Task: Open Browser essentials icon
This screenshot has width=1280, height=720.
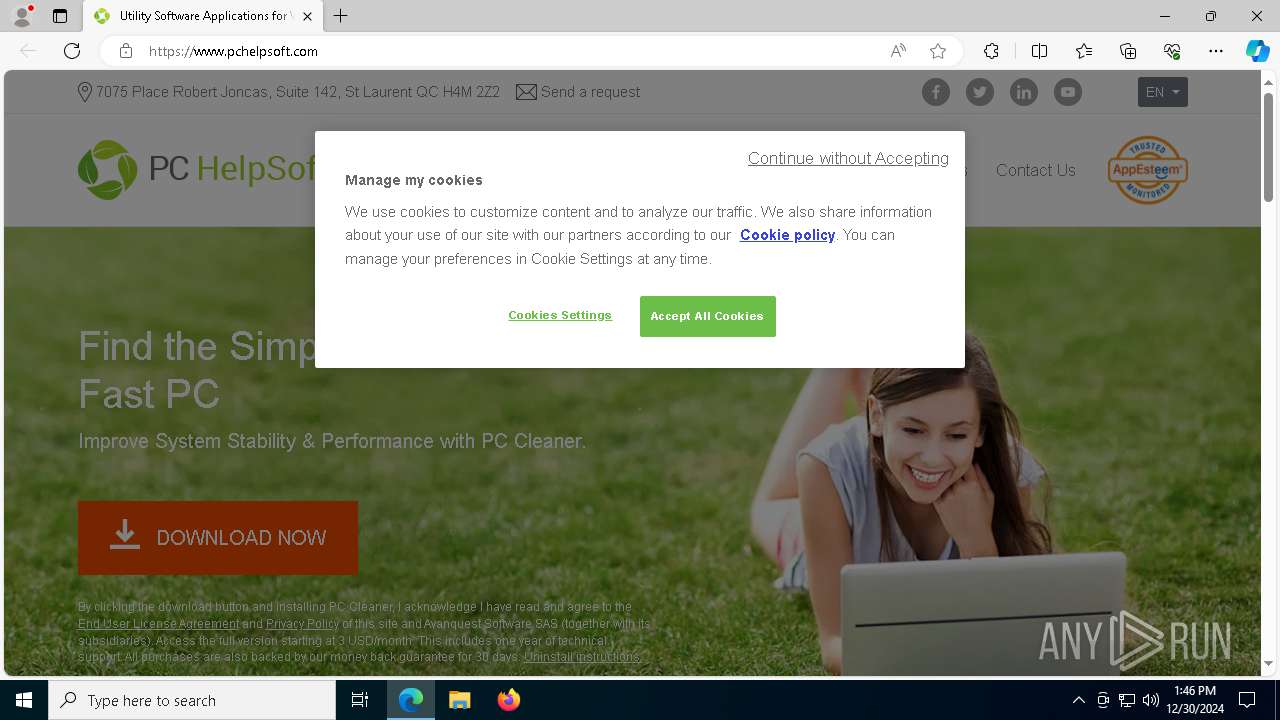Action: click(x=1172, y=51)
